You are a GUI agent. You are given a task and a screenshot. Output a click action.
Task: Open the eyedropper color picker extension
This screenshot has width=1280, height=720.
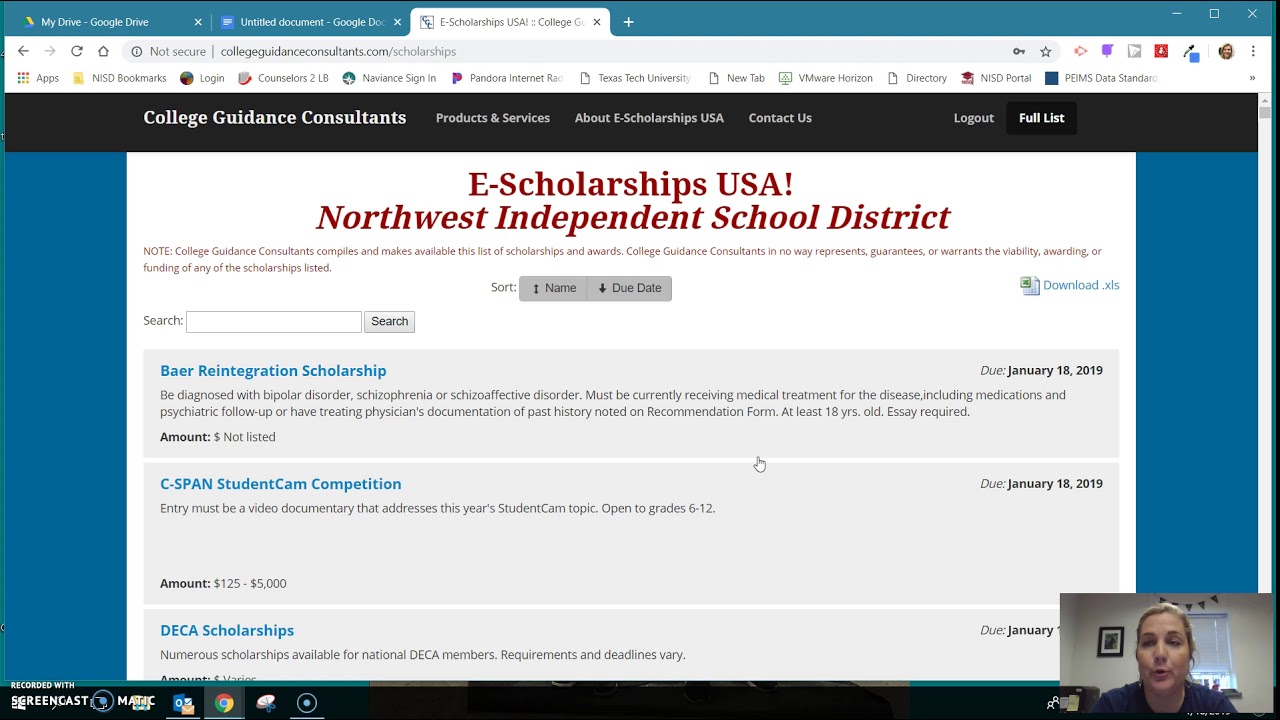[1190, 52]
